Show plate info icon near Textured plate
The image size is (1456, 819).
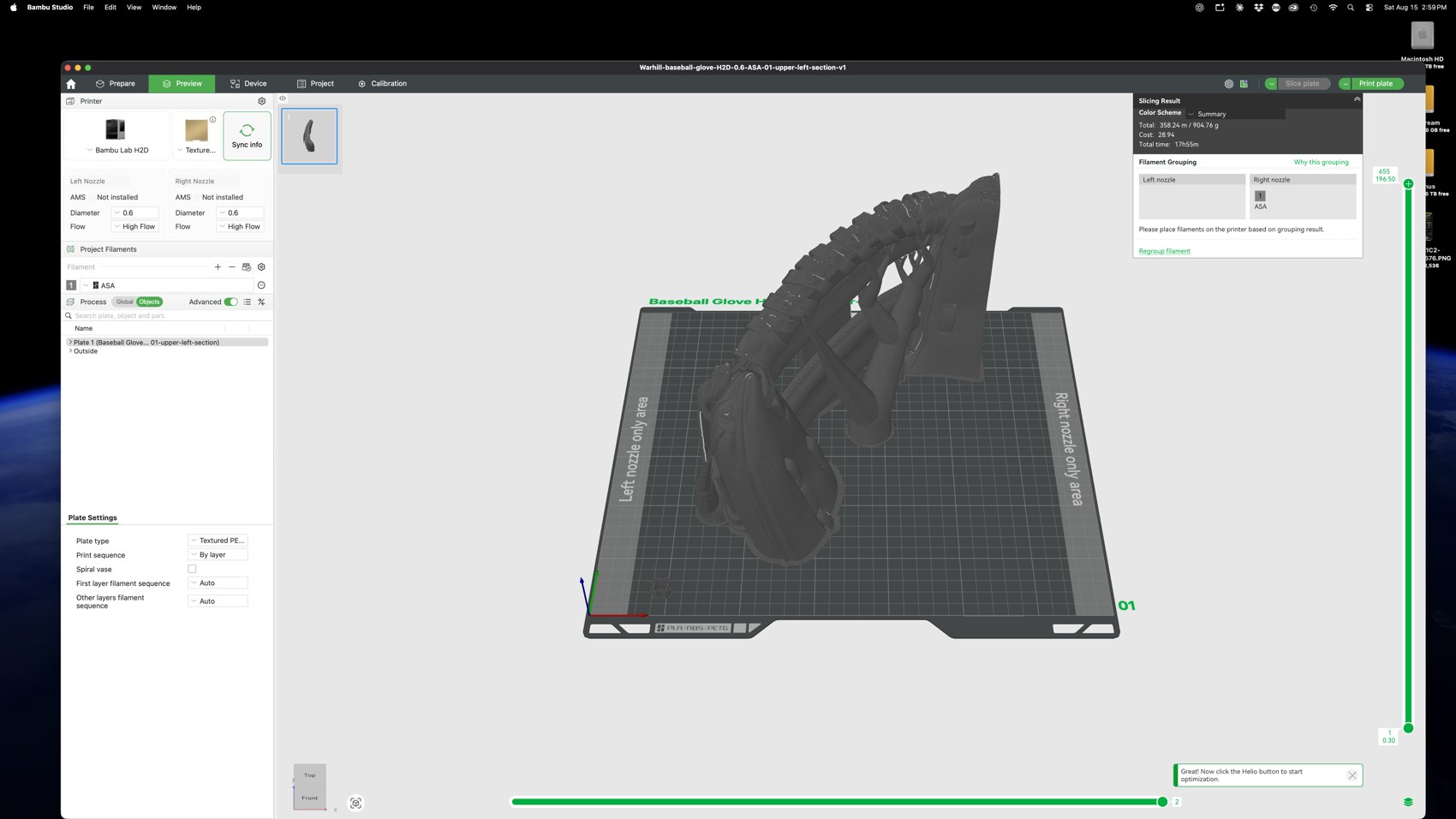click(212, 119)
